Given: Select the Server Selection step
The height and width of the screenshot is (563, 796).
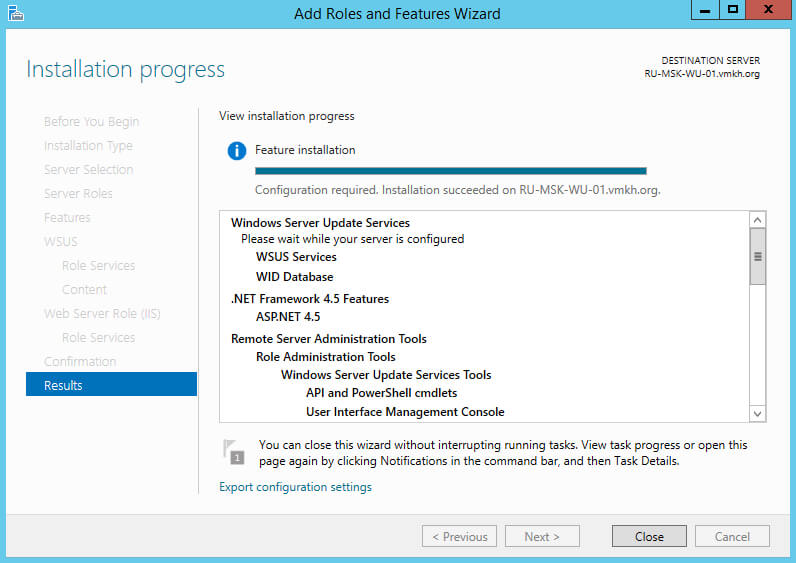Looking at the screenshot, I should pyautogui.click(x=88, y=170).
